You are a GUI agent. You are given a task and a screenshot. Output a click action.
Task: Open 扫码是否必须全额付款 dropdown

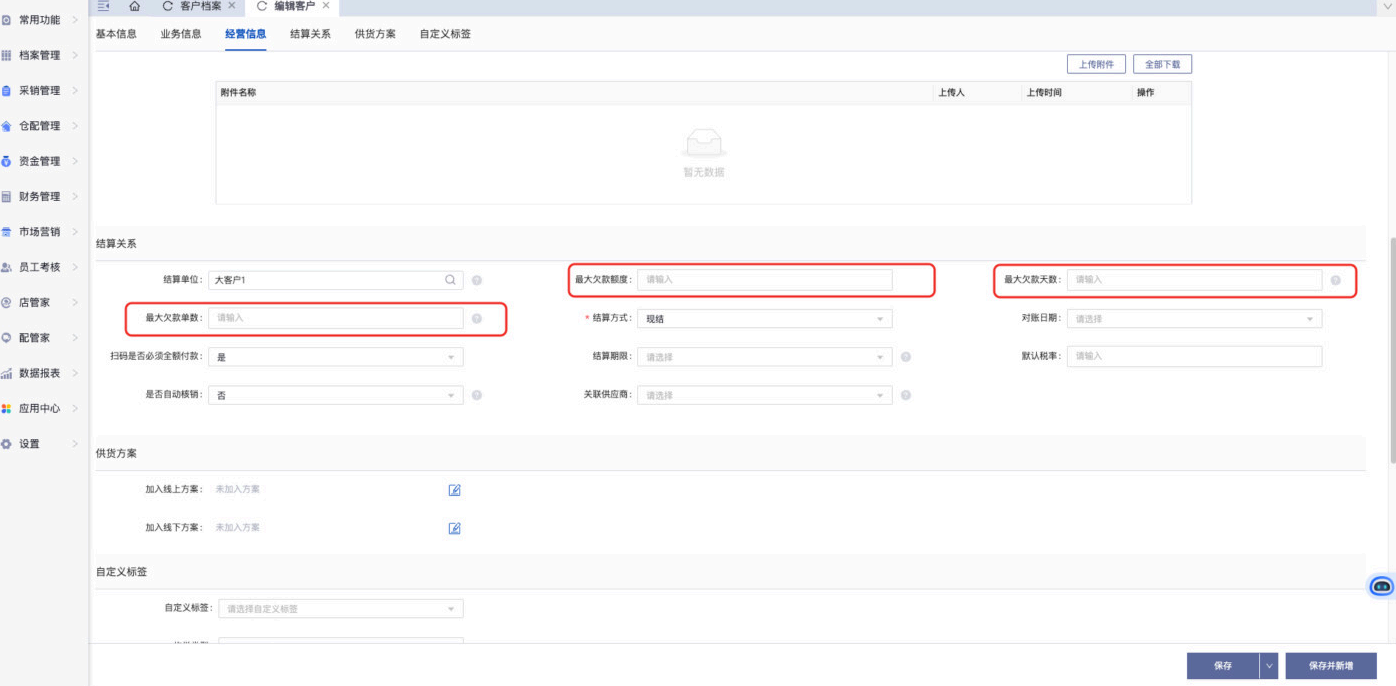[x=336, y=357]
